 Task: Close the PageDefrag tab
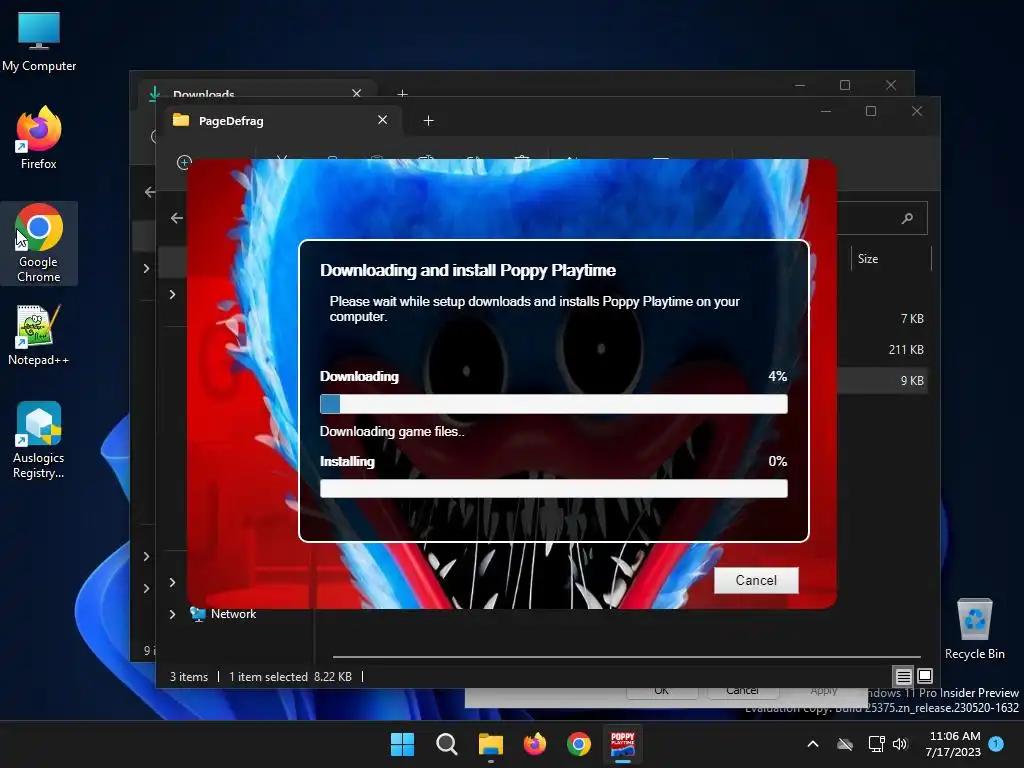tap(383, 120)
